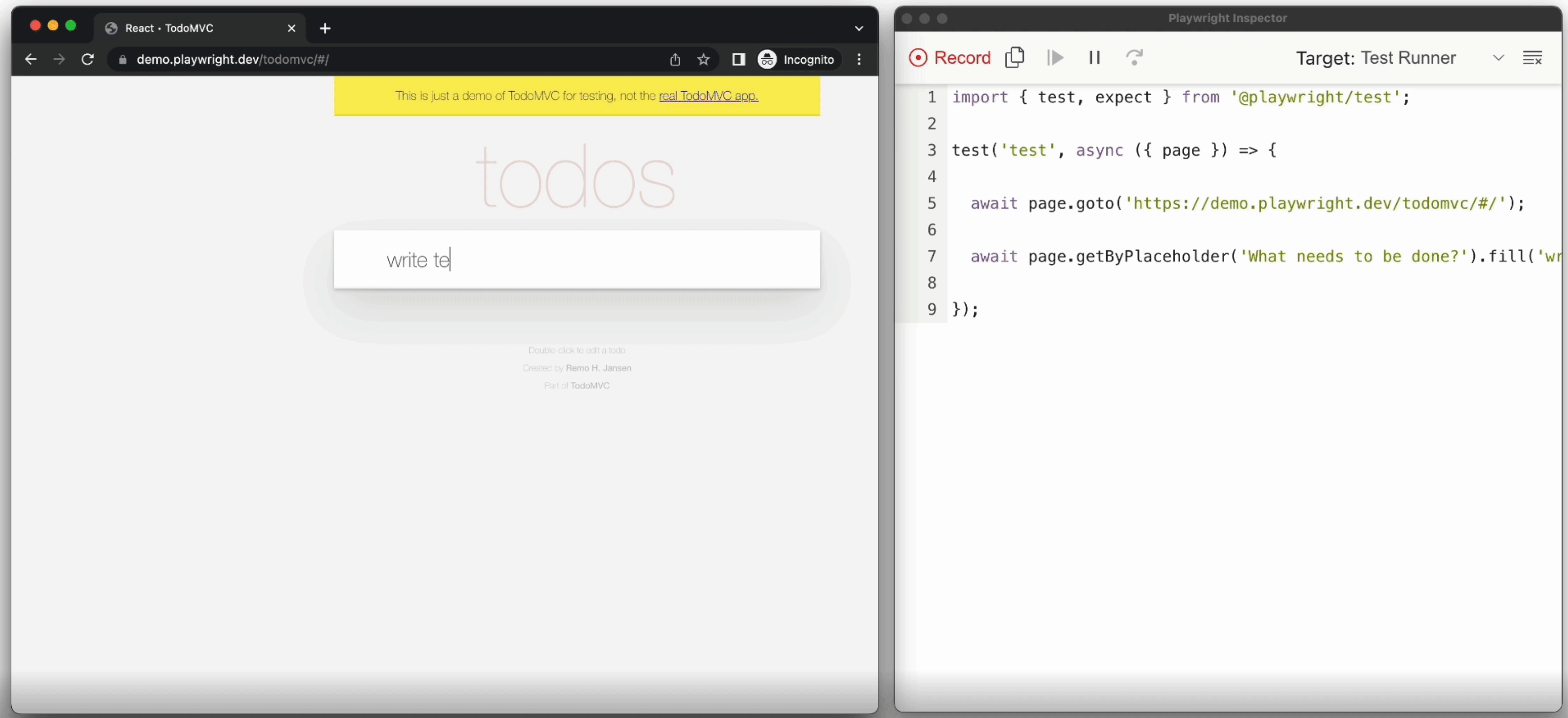Open the TodoMVC footer link
The image size is (1568, 718).
point(590,385)
